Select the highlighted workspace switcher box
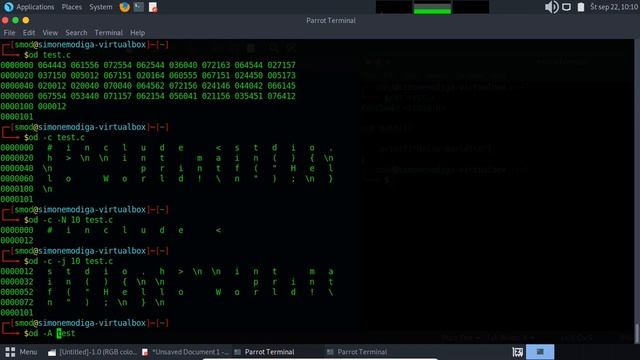This screenshot has width=640, height=360. 540,352
